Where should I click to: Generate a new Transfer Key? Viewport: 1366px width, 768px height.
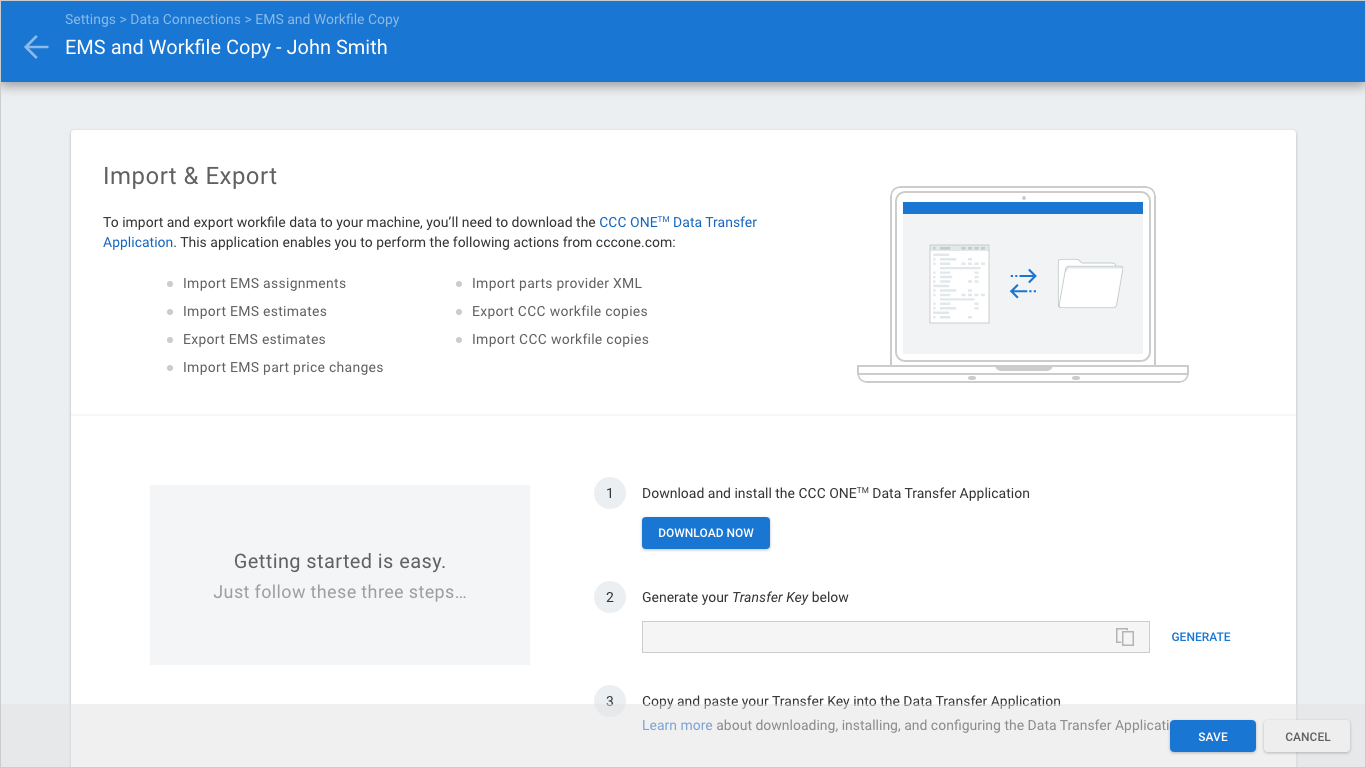click(x=1201, y=637)
